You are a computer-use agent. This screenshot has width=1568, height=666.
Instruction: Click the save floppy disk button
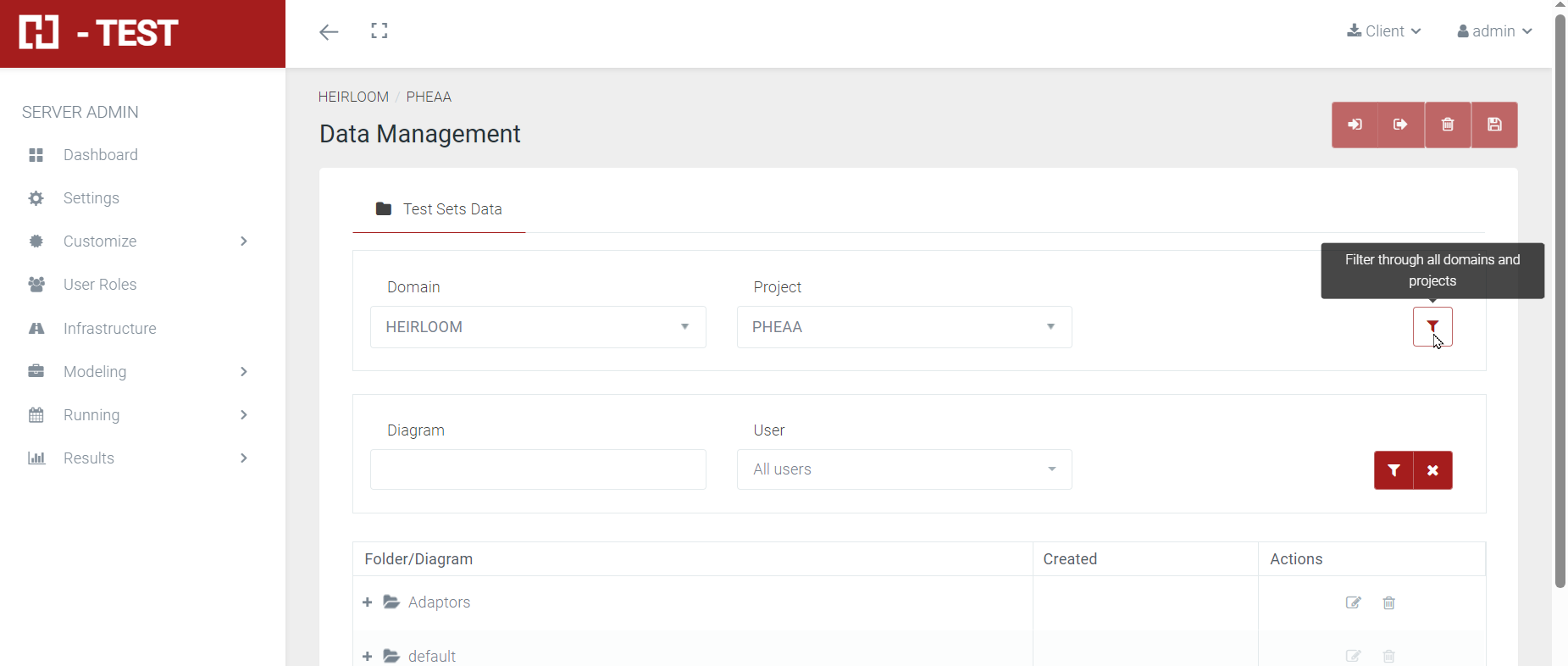point(1494,125)
